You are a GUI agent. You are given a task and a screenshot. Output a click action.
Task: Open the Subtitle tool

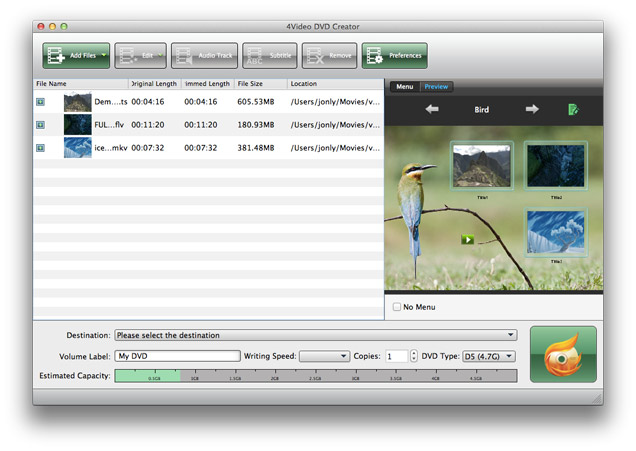(269, 56)
